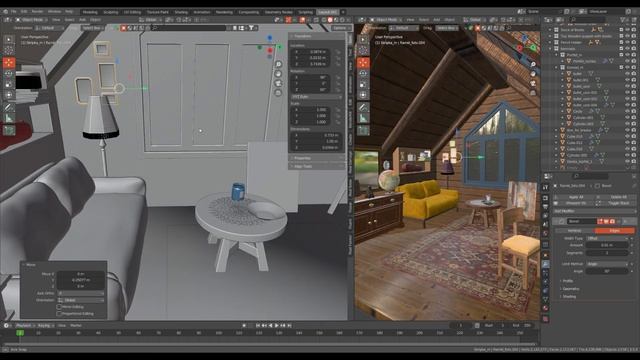Select the active Move tool in left viewport
The width and height of the screenshot is (640, 360).
[9, 62]
